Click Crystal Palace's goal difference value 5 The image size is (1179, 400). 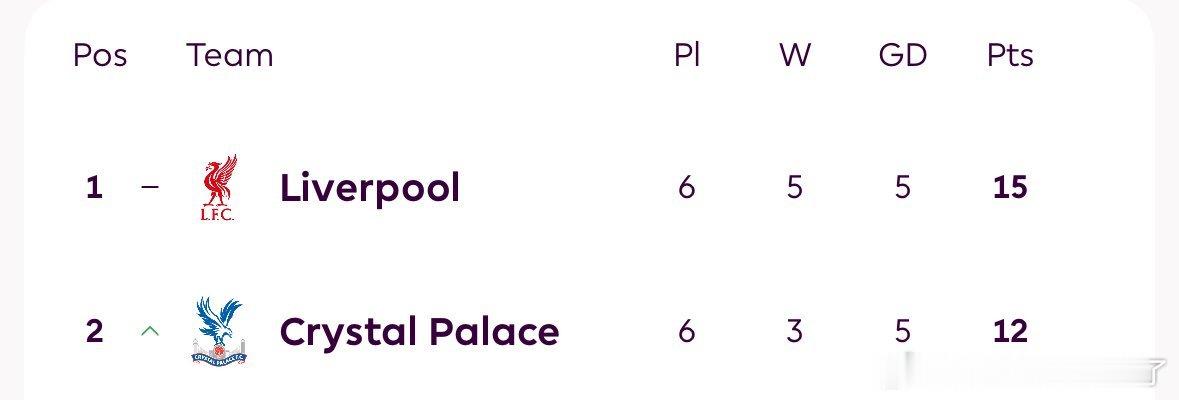(902, 331)
